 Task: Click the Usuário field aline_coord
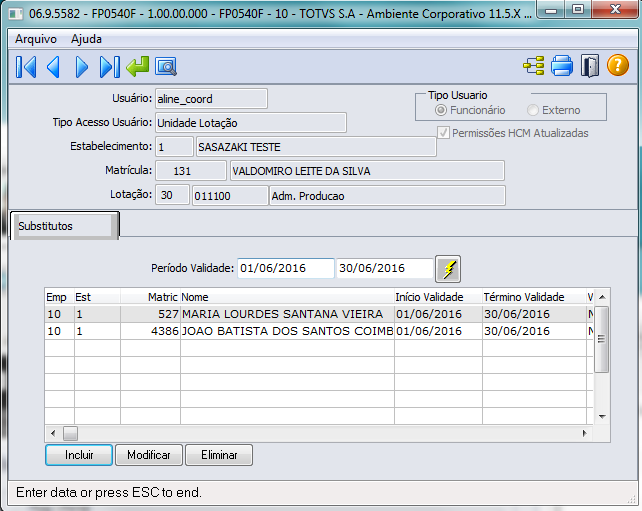click(211, 99)
